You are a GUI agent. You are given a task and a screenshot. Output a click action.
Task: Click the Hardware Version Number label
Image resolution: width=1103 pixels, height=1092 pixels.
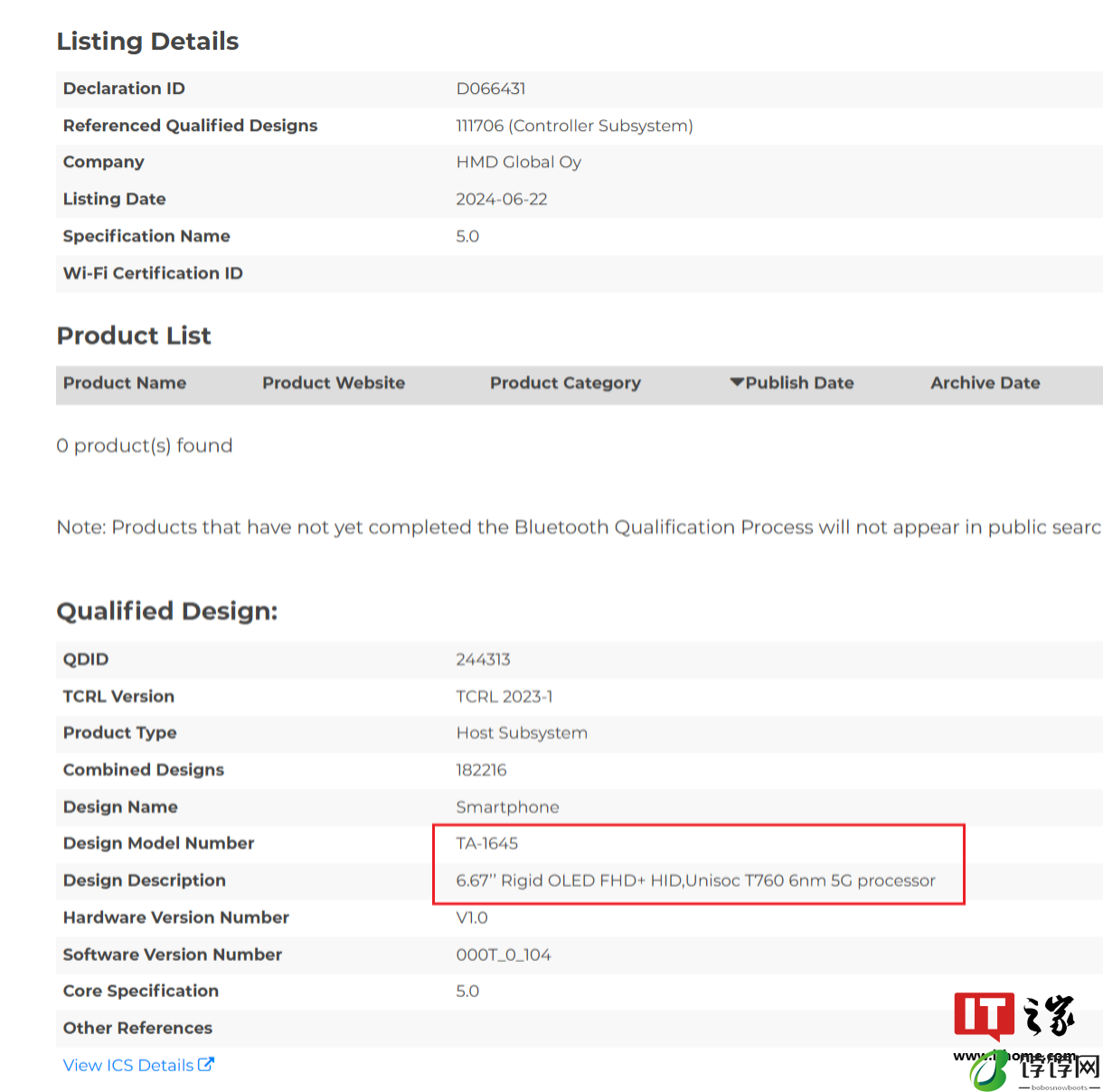tap(175, 918)
